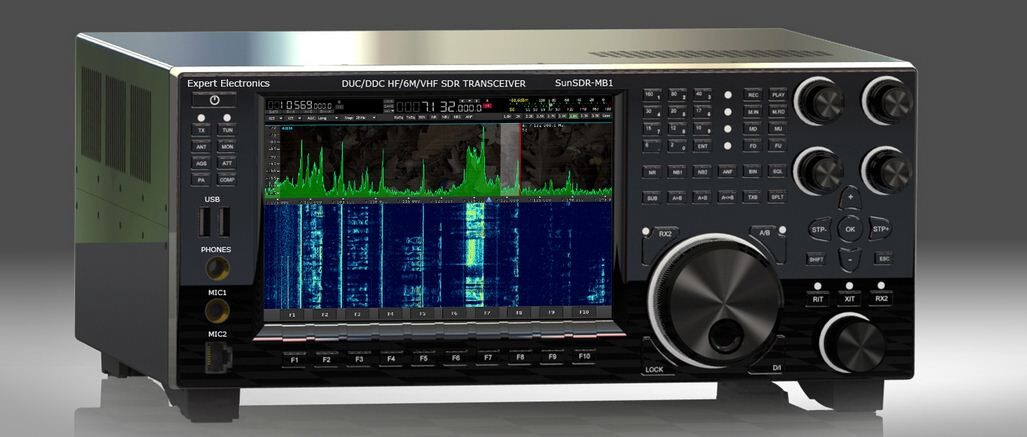Select the 17 band key numbered 6

coord(701,112)
